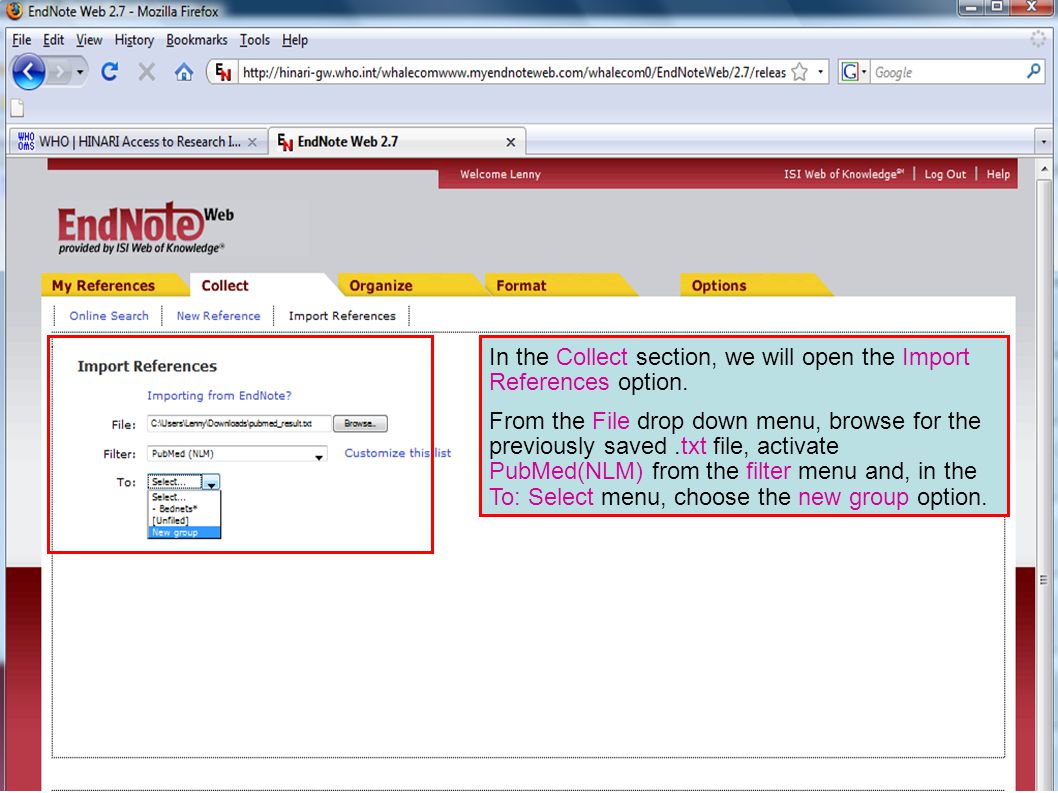Click the WHO favicon on first tab

[26, 142]
